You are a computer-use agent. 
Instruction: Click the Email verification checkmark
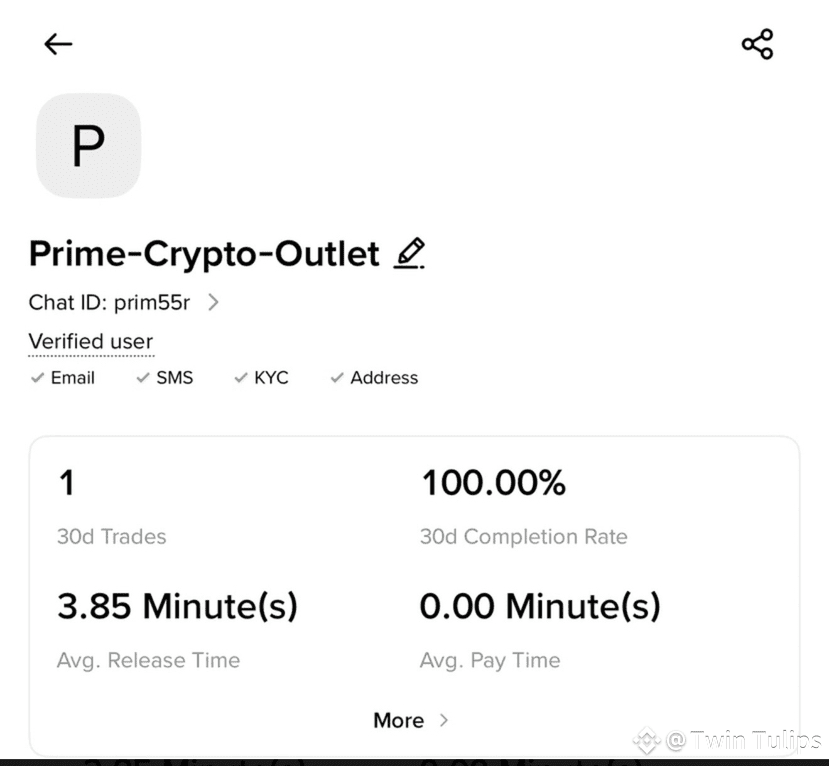coord(37,377)
